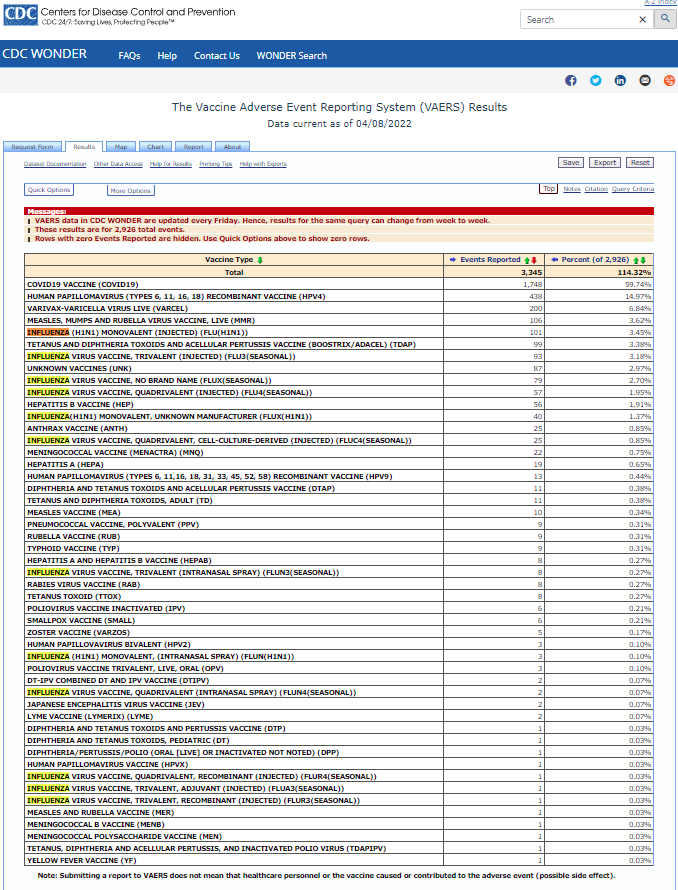Image resolution: width=678 pixels, height=890 pixels.
Task: Select the VARIVAX-VARICELLA VIRUS LIVE row
Action: [338, 308]
